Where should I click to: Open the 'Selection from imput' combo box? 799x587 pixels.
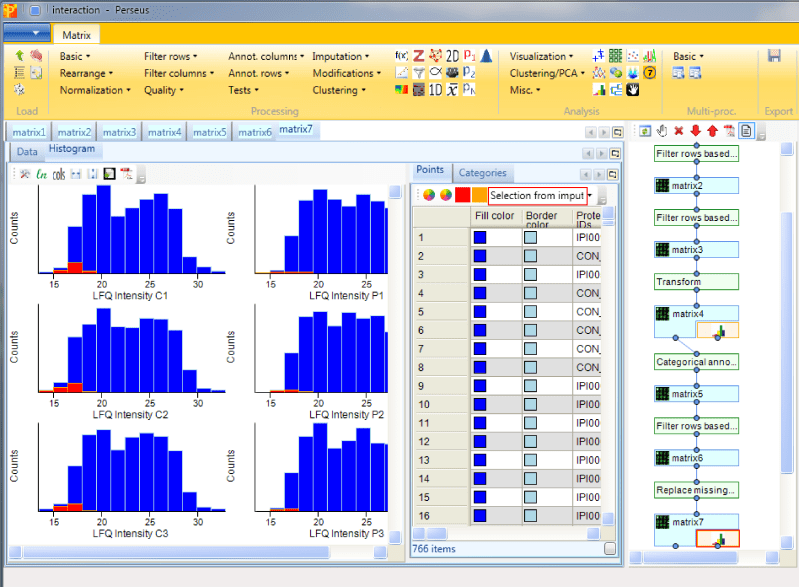(x=540, y=196)
